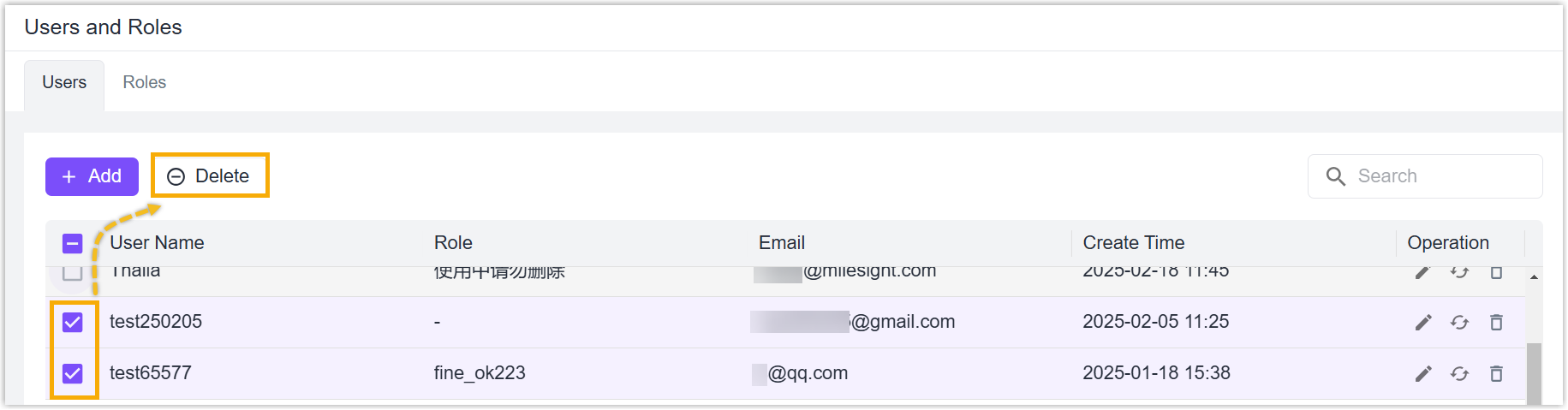
Task: Edit the test65577 user with pencil icon
Action: (1423, 374)
